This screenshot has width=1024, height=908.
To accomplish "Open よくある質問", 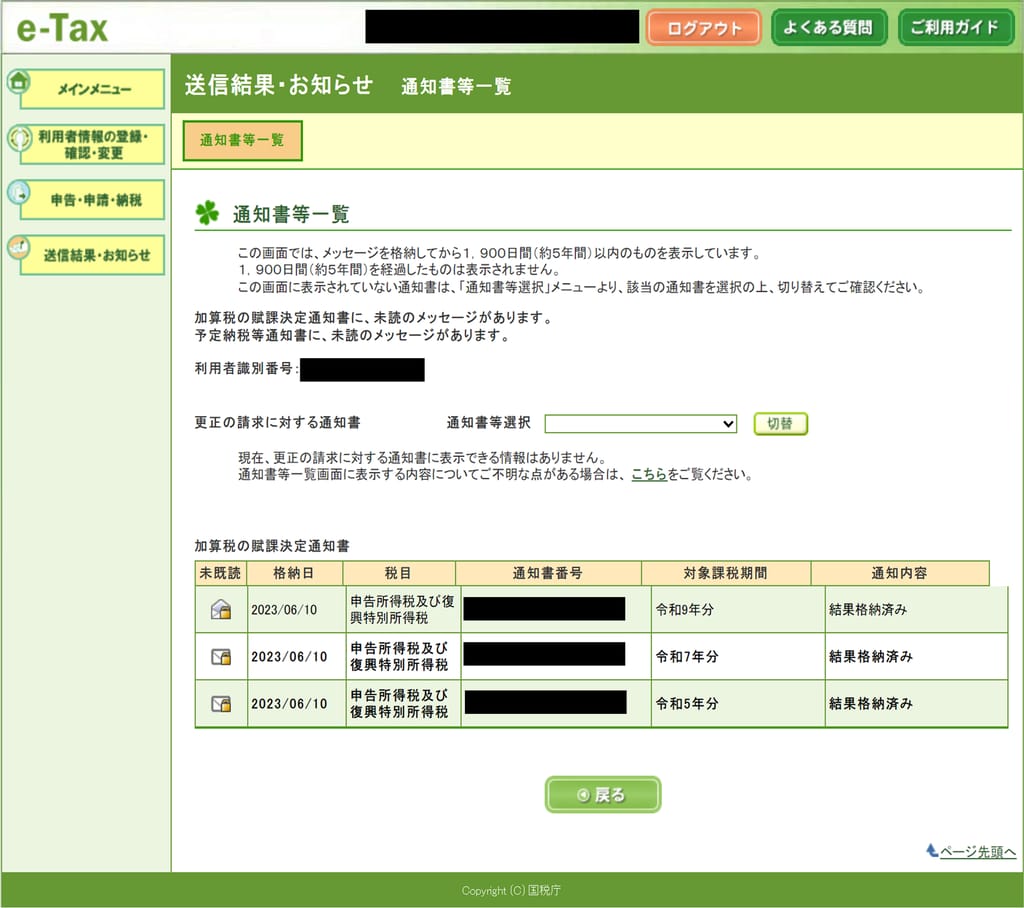I will (829, 27).
